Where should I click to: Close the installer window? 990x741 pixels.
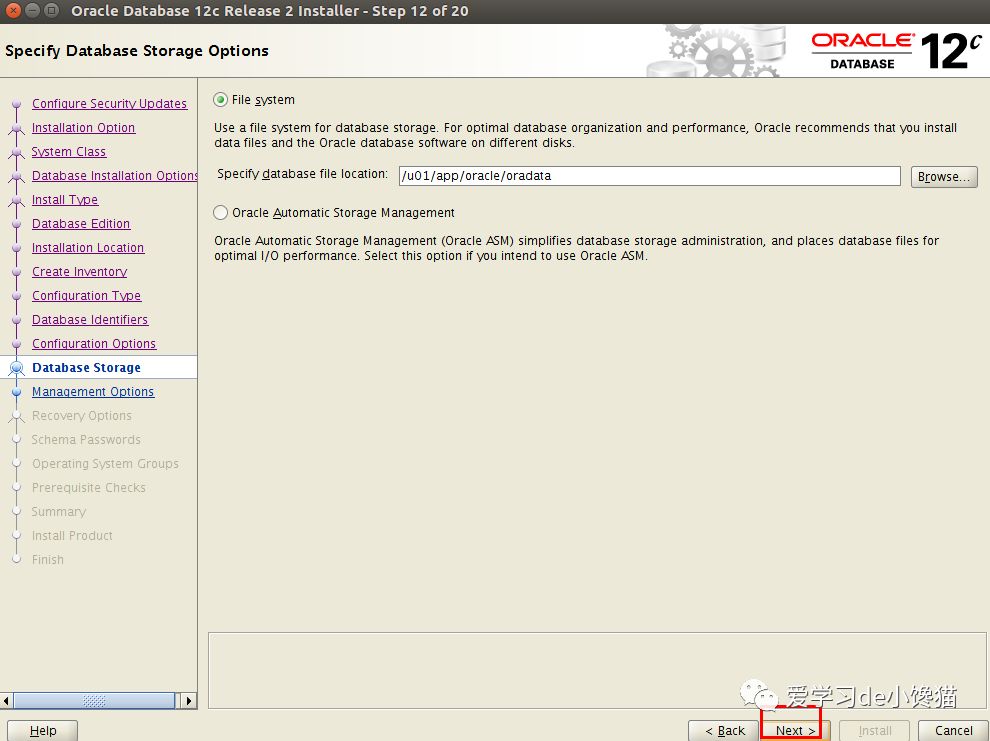(x=13, y=11)
